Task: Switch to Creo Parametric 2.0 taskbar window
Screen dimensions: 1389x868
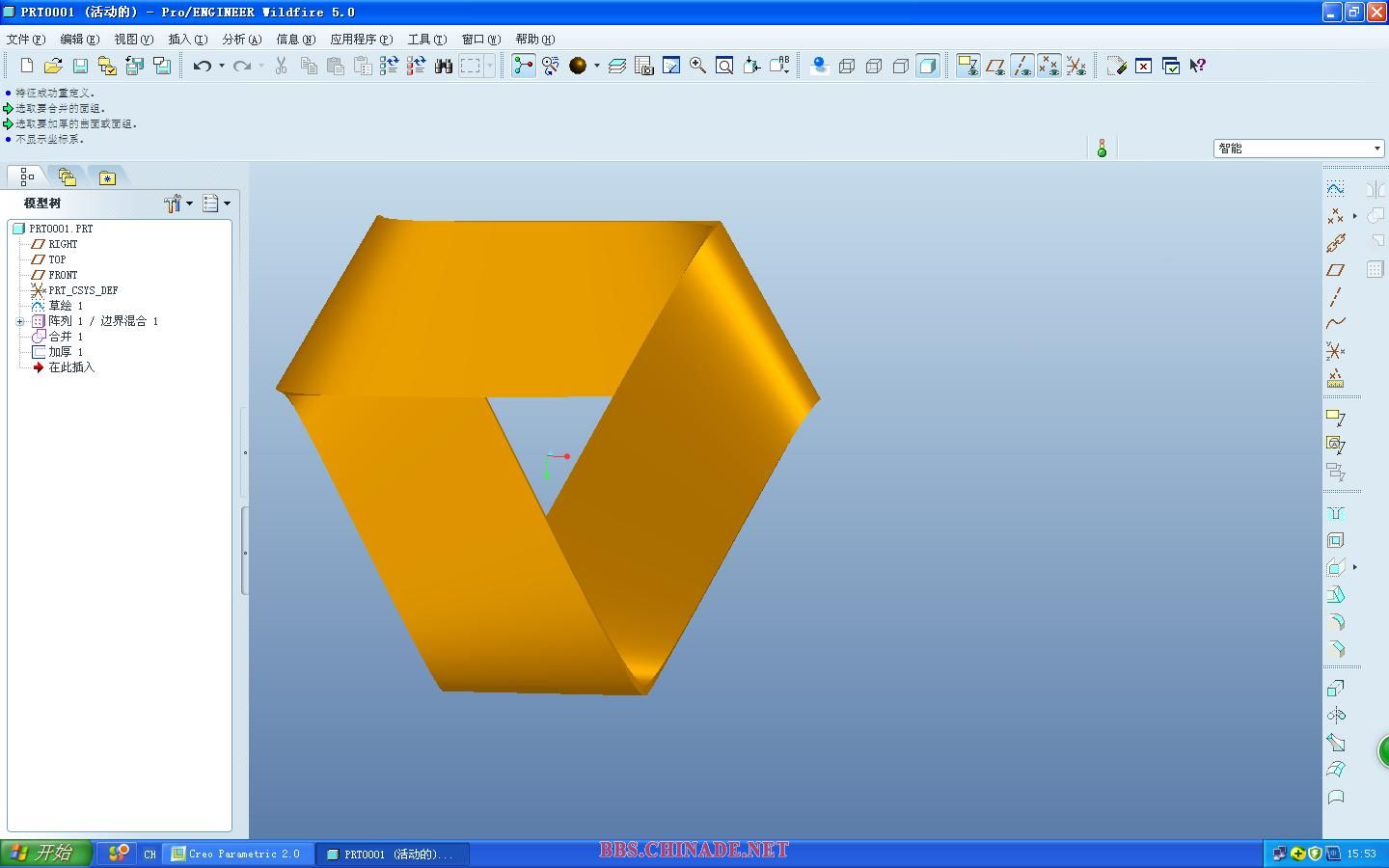Action: click(237, 854)
